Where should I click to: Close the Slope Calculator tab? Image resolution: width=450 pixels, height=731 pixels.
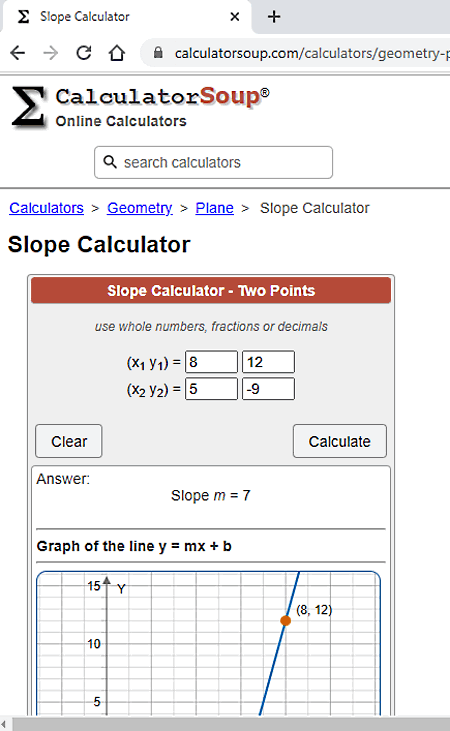(235, 17)
